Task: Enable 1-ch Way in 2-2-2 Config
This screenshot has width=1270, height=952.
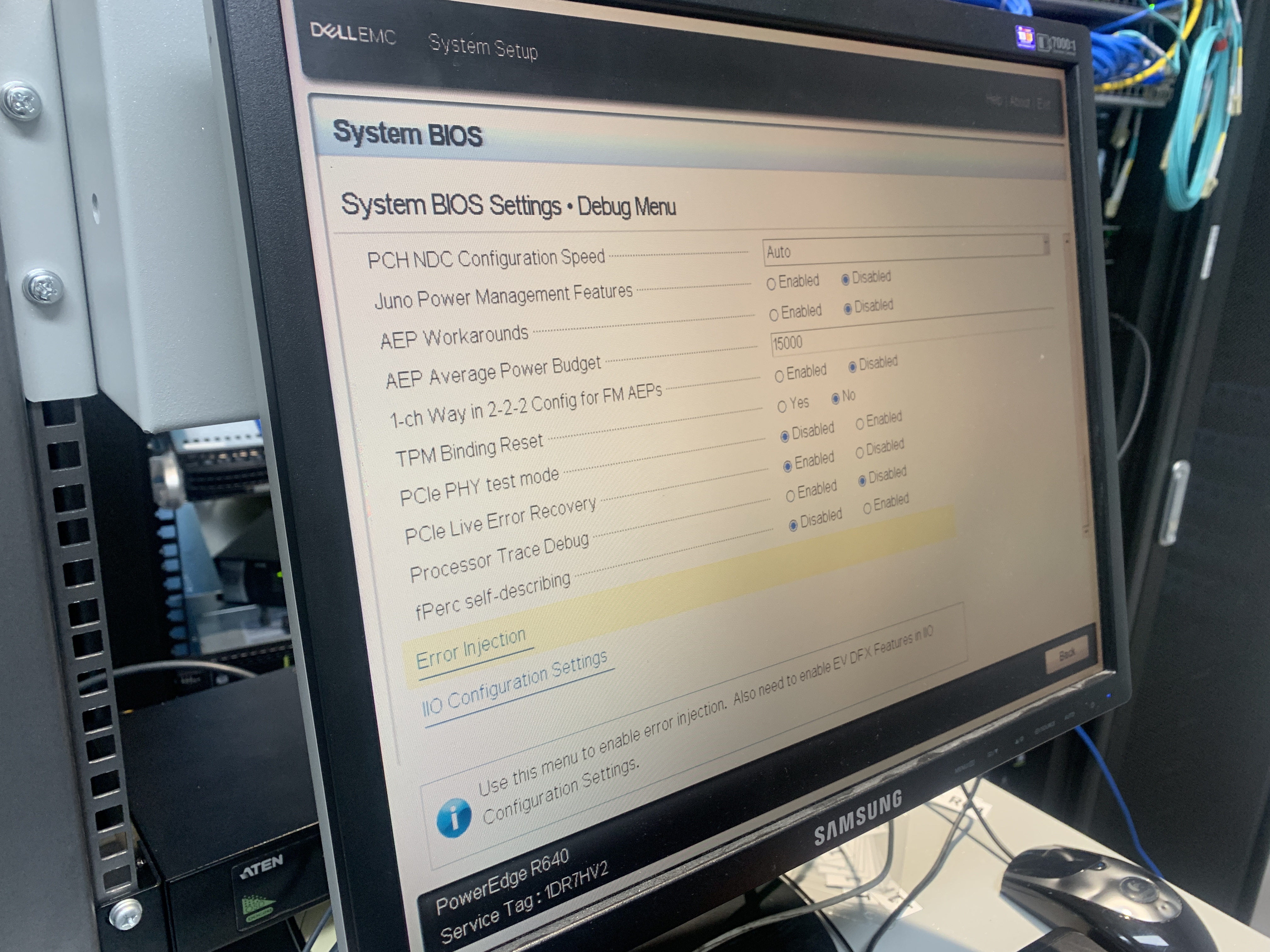Action: (779, 377)
